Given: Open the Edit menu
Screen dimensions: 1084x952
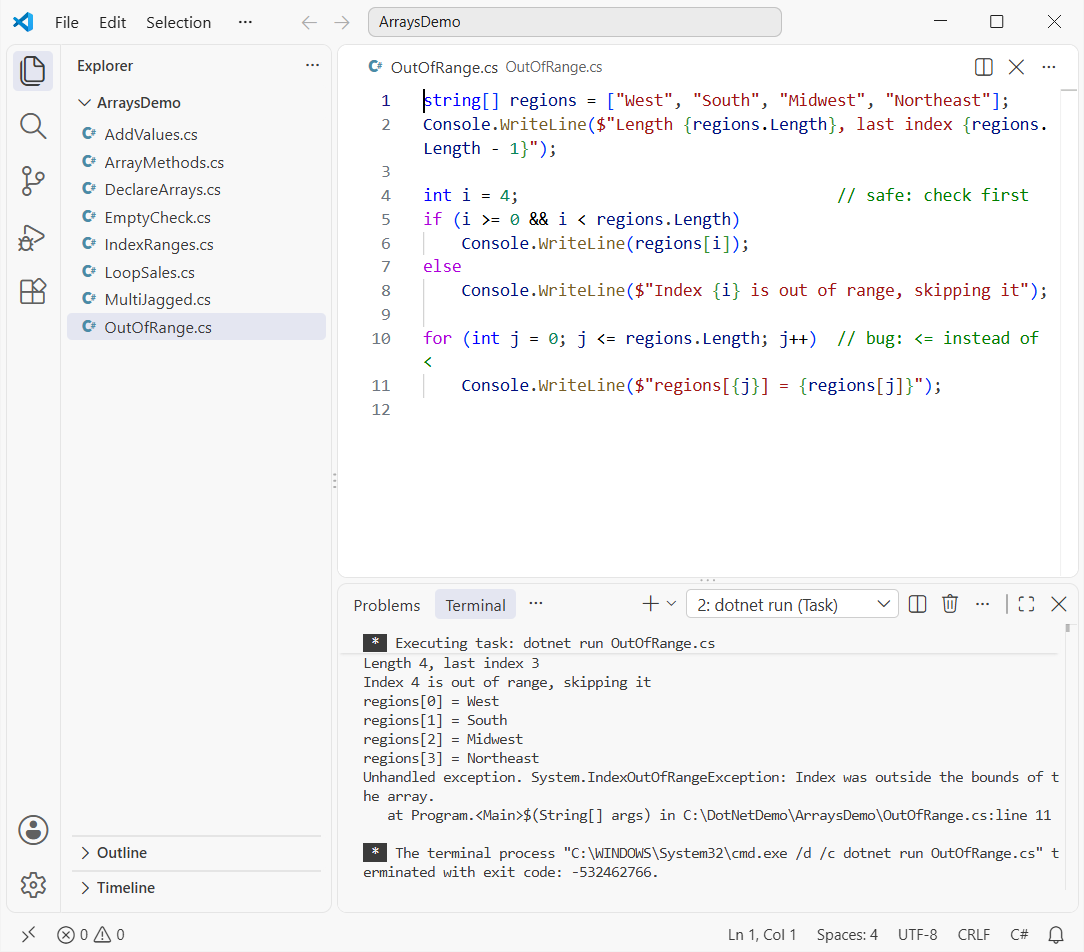Looking at the screenshot, I should point(112,22).
